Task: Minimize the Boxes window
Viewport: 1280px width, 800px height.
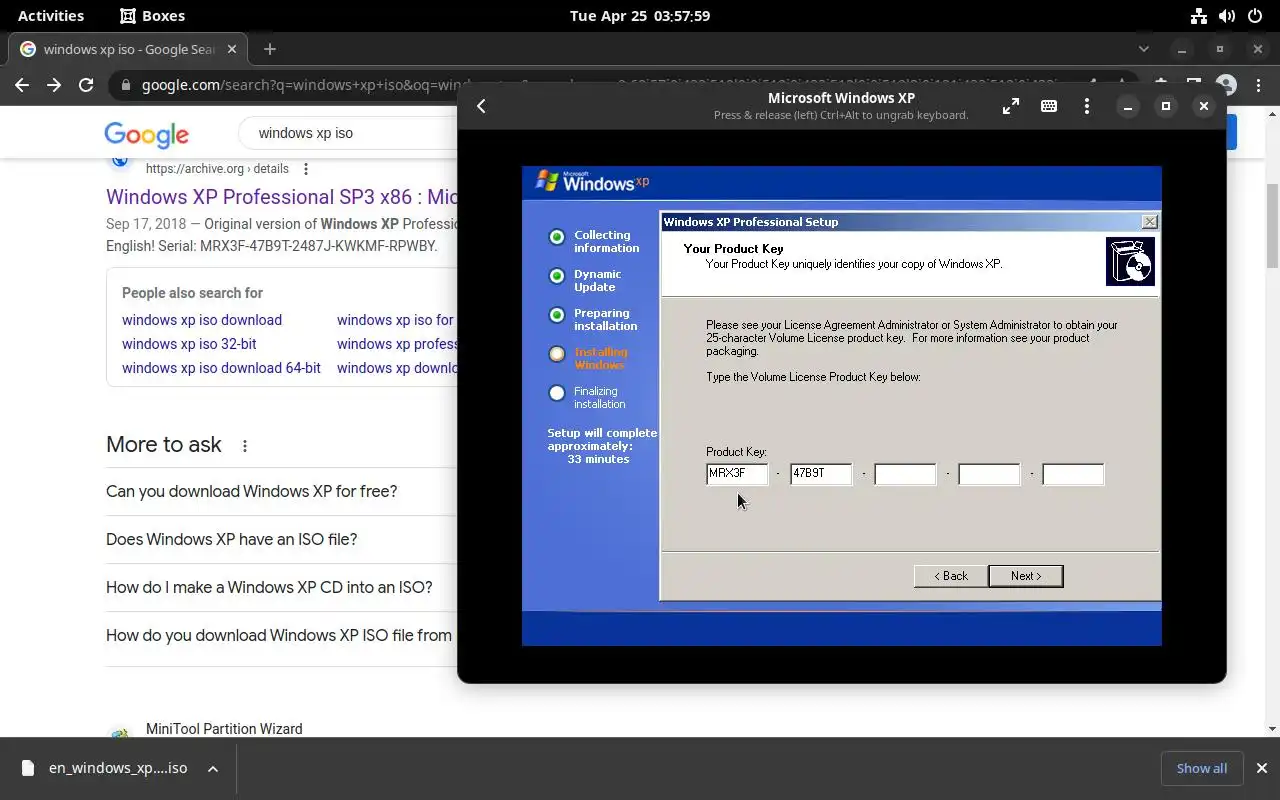Action: click(x=1127, y=106)
